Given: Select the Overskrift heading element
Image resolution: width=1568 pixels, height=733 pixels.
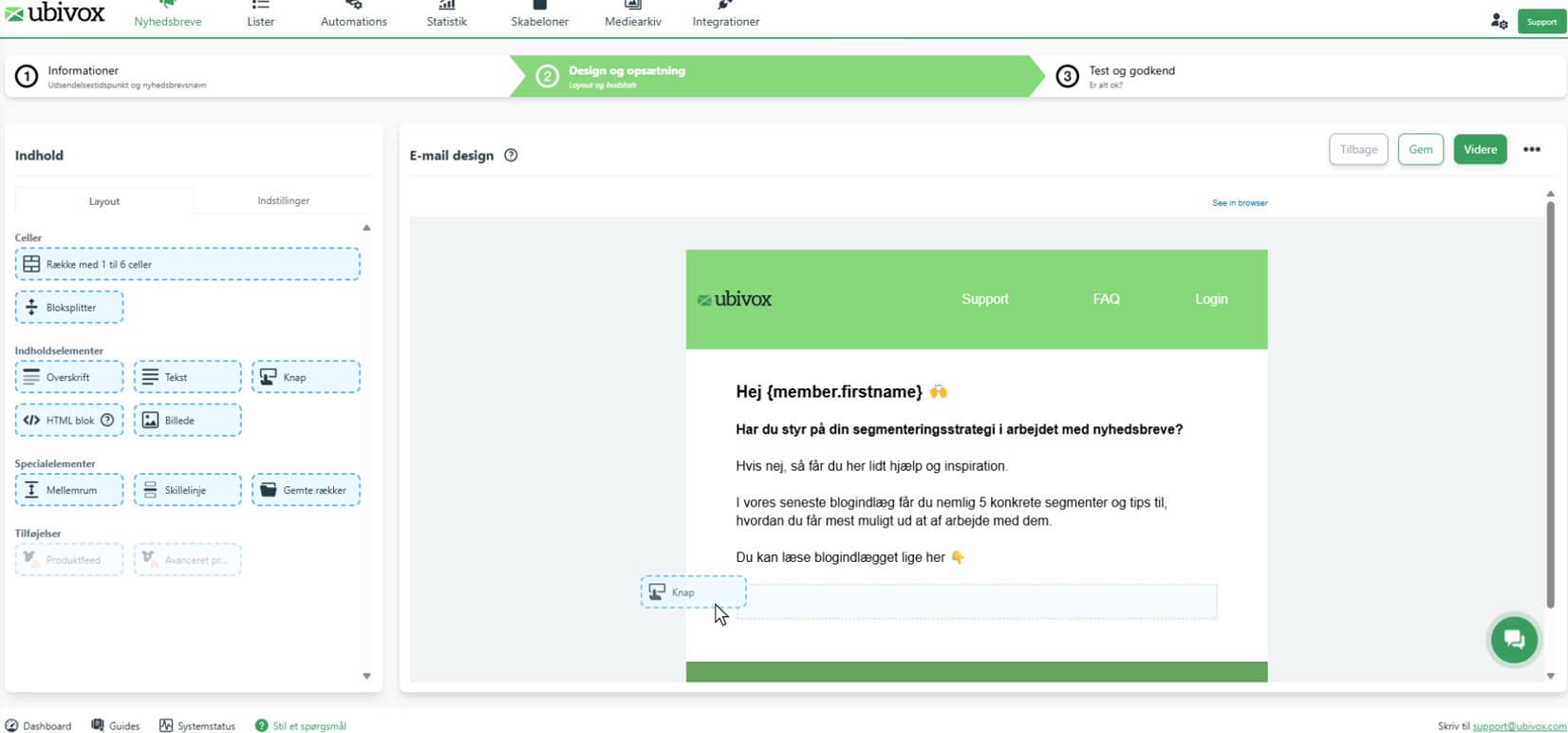Looking at the screenshot, I should point(69,377).
